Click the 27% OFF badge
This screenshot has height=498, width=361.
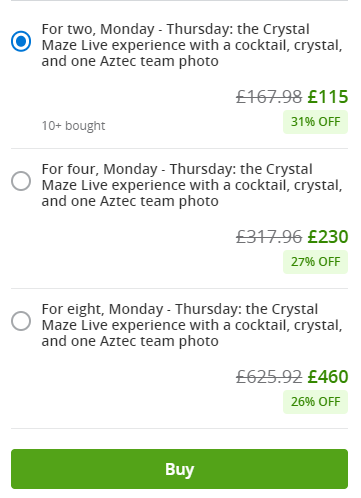click(x=315, y=262)
